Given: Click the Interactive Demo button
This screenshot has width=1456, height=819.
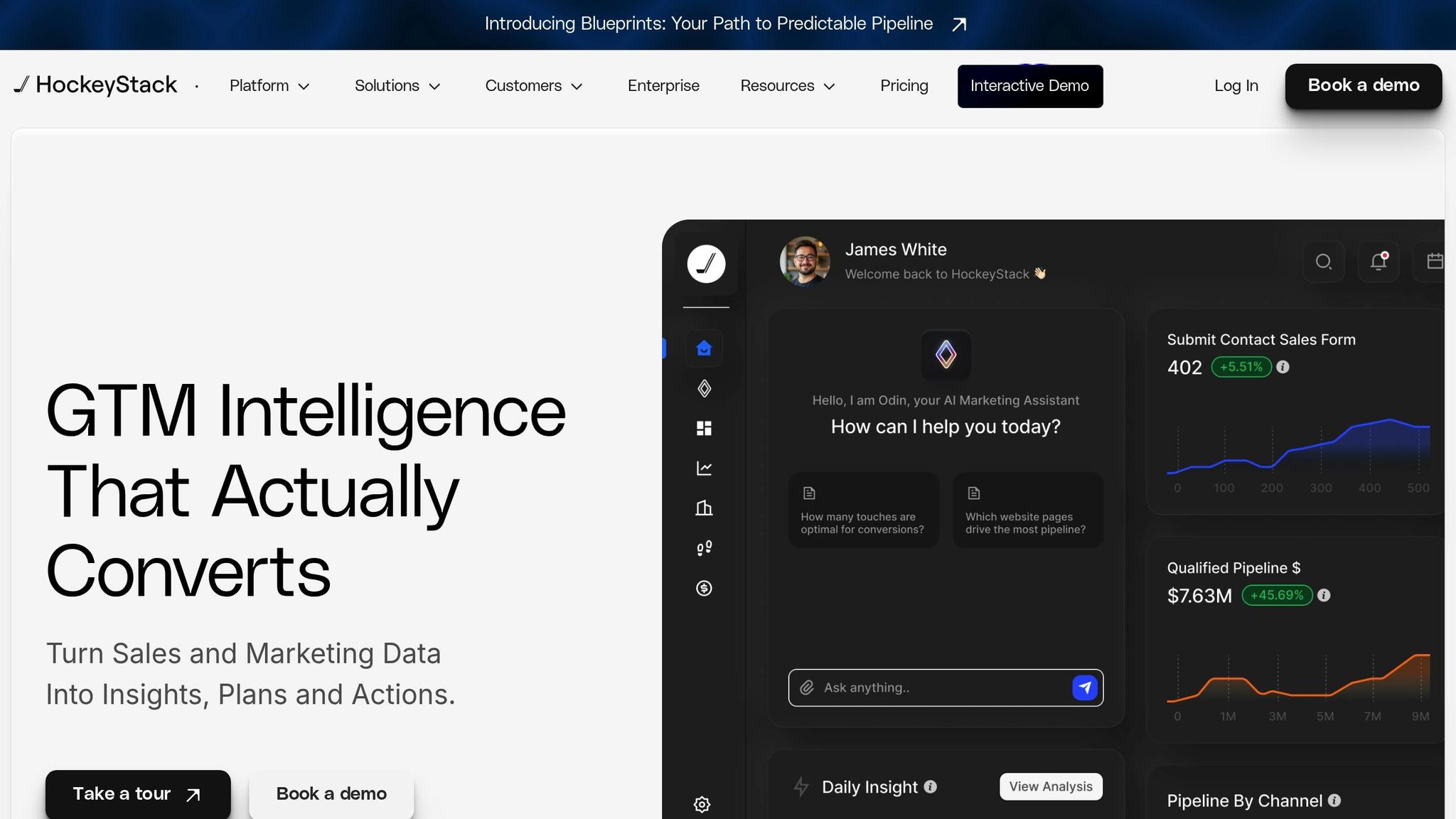Looking at the screenshot, I should [1029, 86].
